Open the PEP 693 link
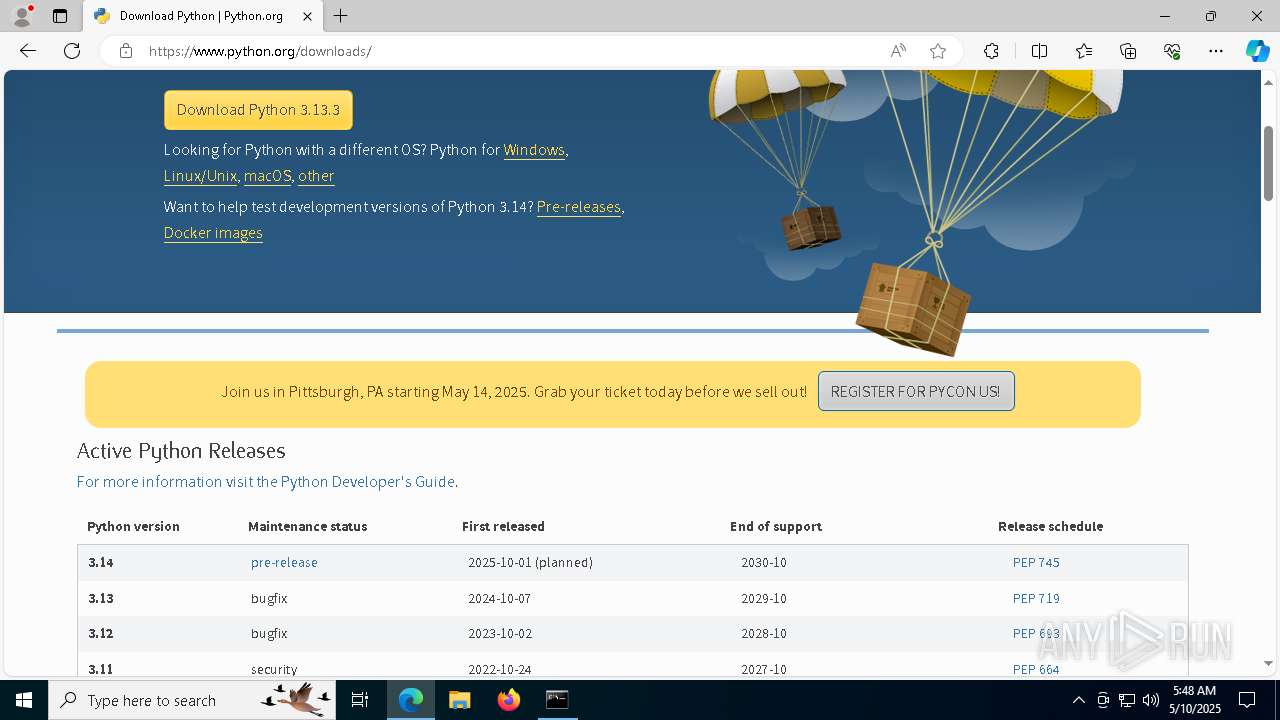 click(x=1036, y=634)
